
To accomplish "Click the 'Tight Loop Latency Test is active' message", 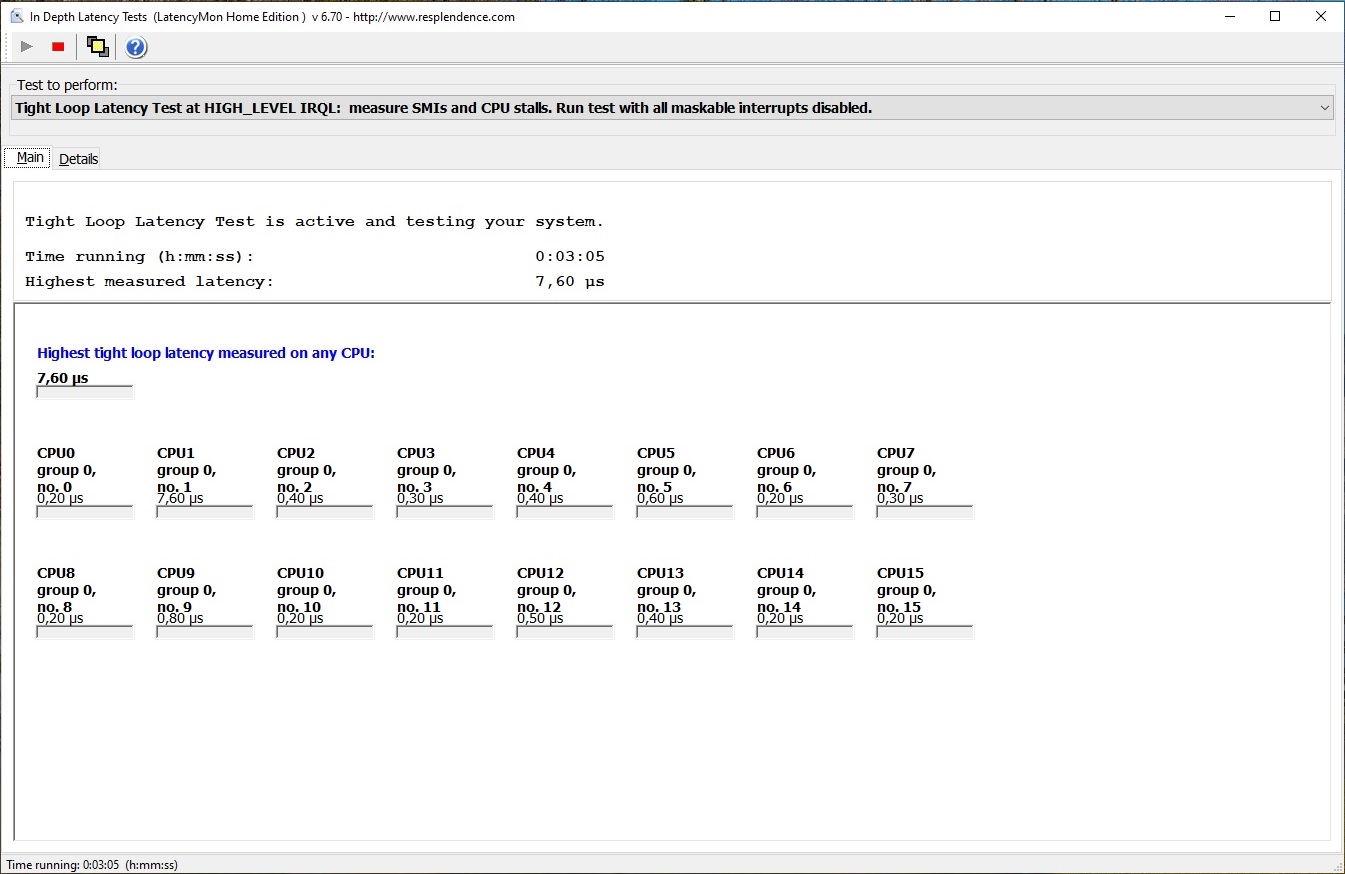I will pos(315,222).
